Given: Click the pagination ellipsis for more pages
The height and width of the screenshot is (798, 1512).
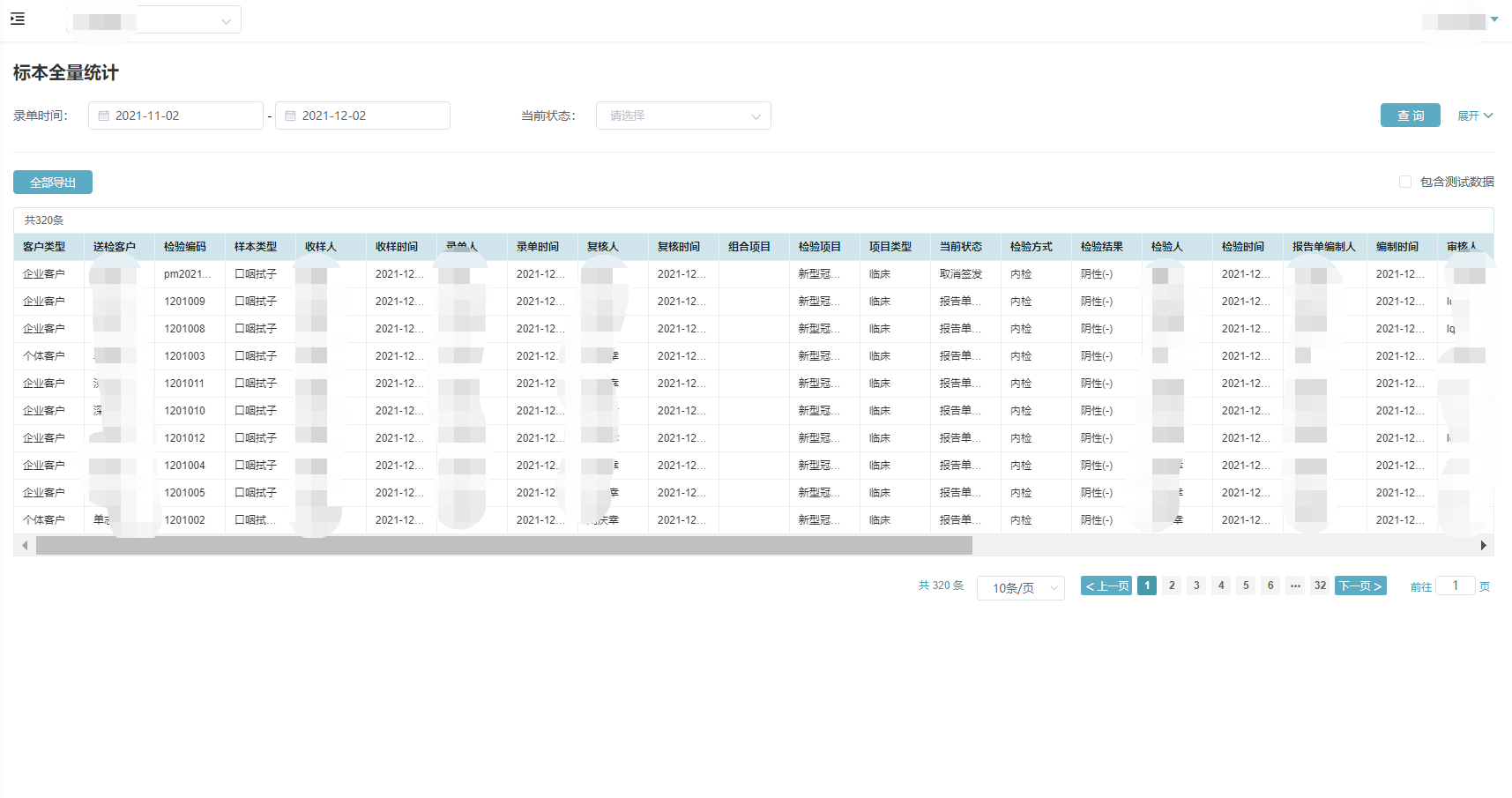Looking at the screenshot, I should pos(1295,585).
